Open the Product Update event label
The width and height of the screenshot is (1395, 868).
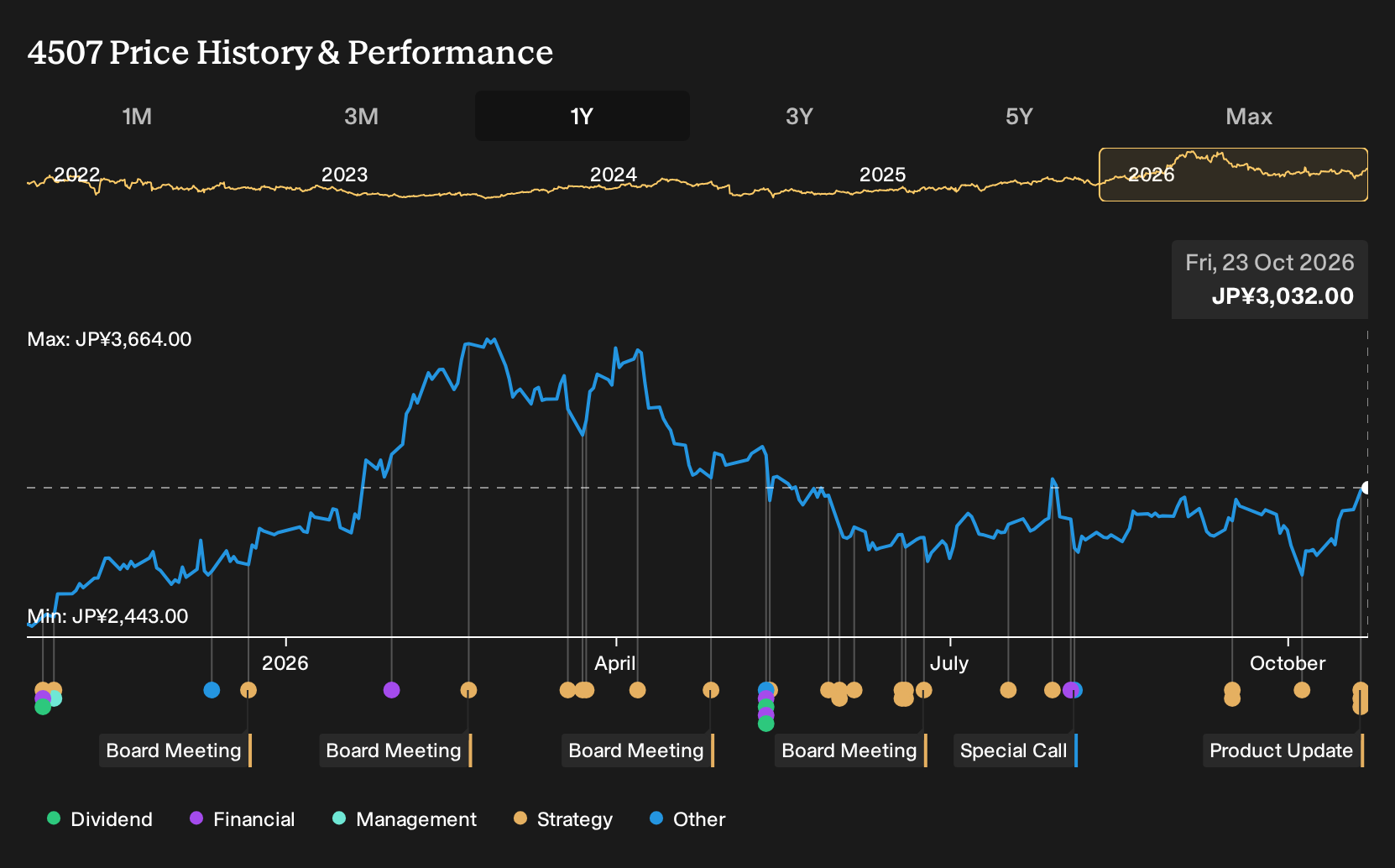pyautogui.click(x=1283, y=750)
